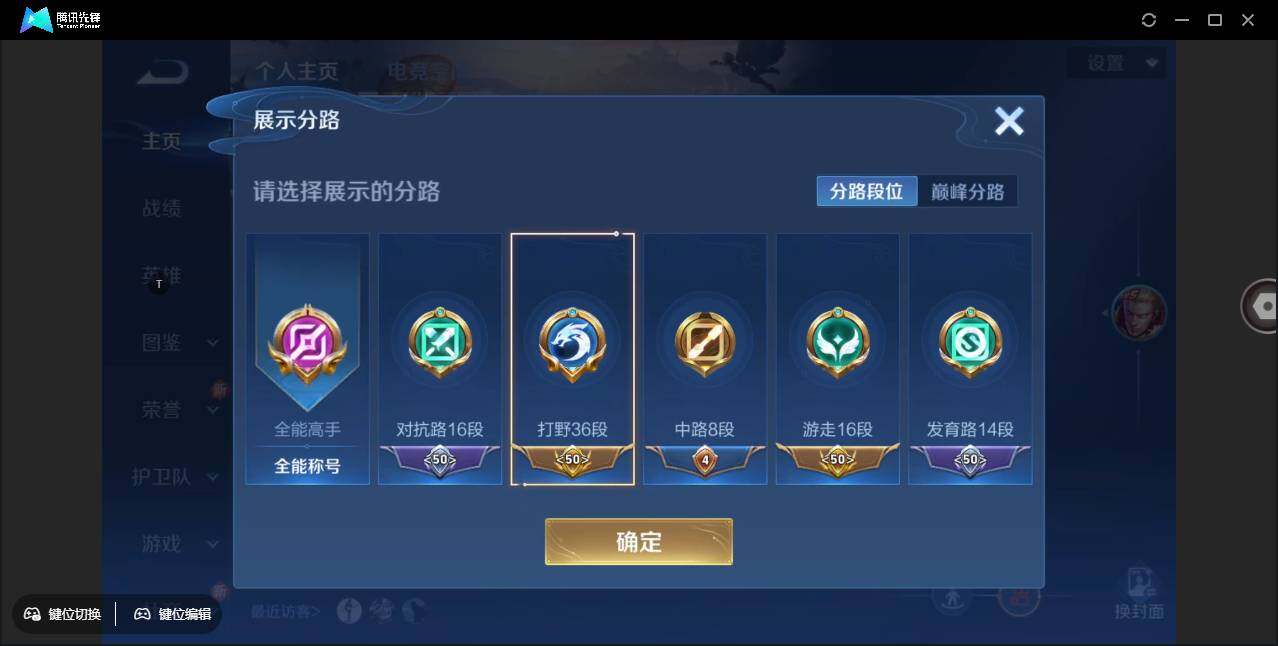The height and width of the screenshot is (646, 1278).
Task: Click the refresh icon in title bar
Action: (x=1149, y=20)
